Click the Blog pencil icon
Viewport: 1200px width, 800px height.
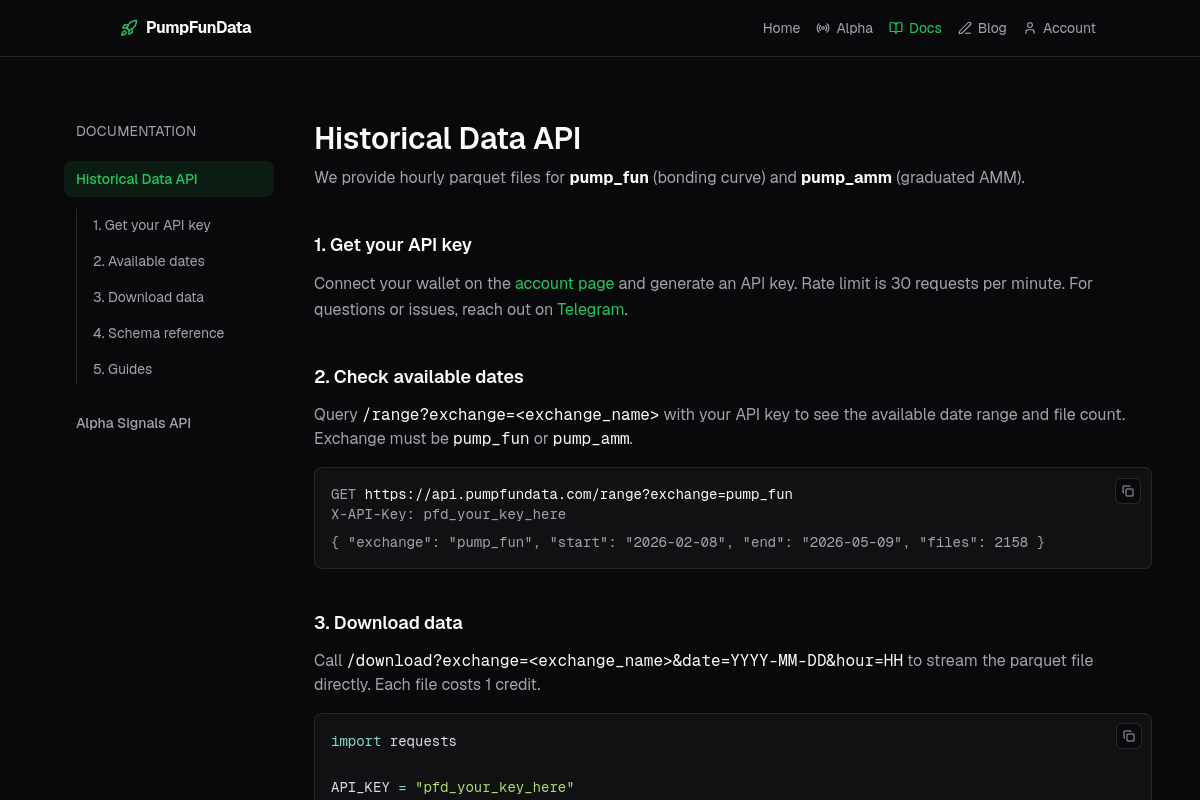coord(965,28)
